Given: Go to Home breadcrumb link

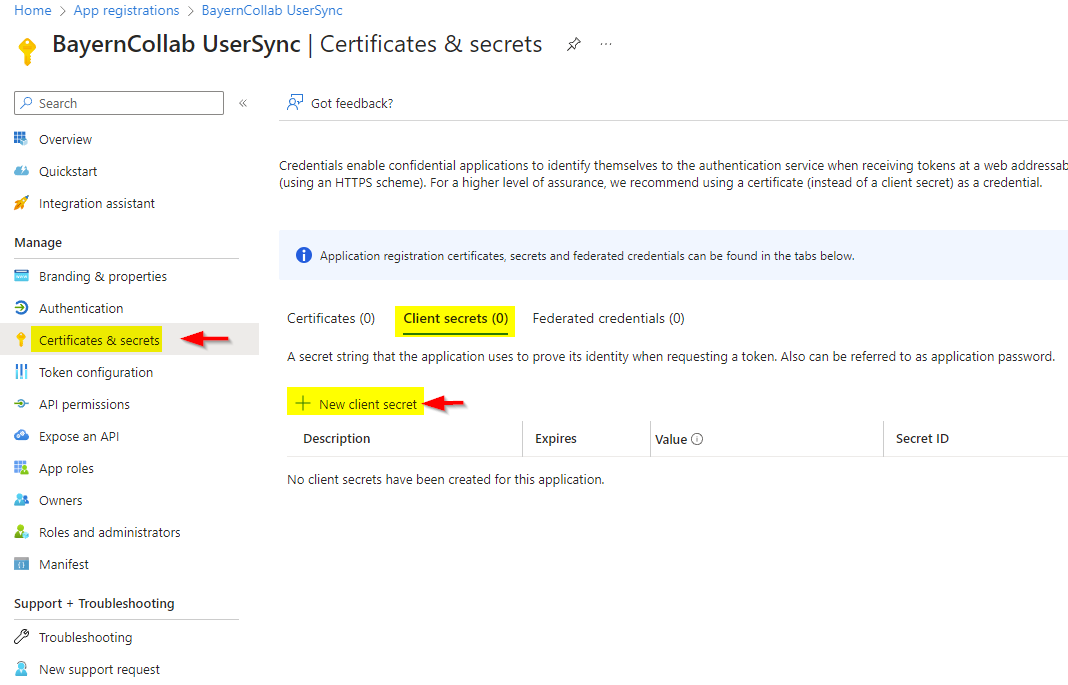Looking at the screenshot, I should pos(33,11).
